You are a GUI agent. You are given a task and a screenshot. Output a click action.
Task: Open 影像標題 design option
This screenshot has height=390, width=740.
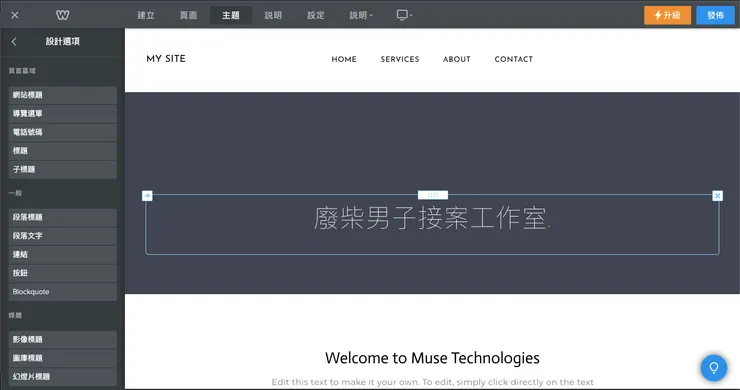[x=62, y=339]
